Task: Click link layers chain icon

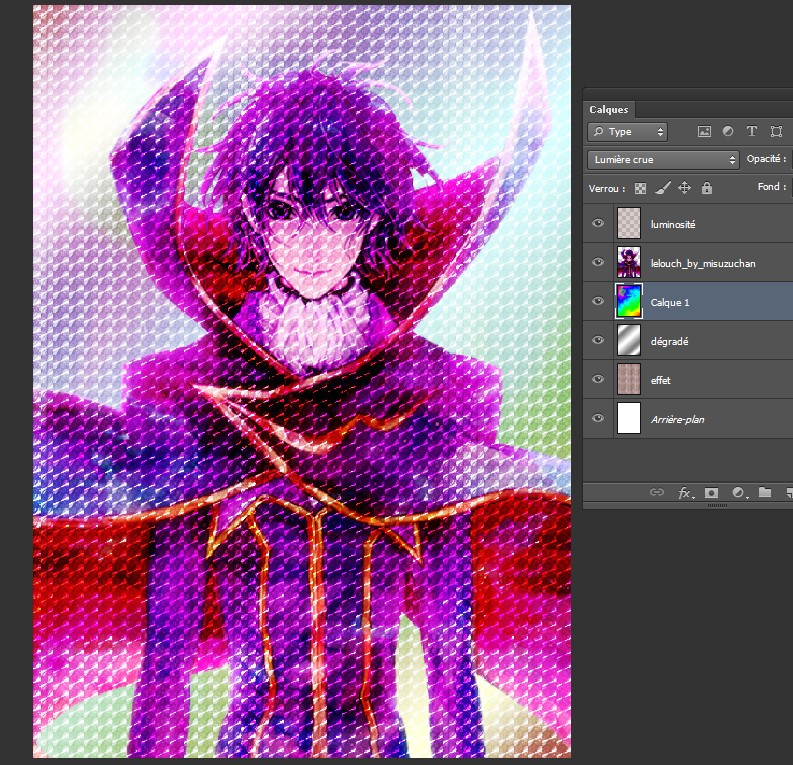Action: click(656, 492)
